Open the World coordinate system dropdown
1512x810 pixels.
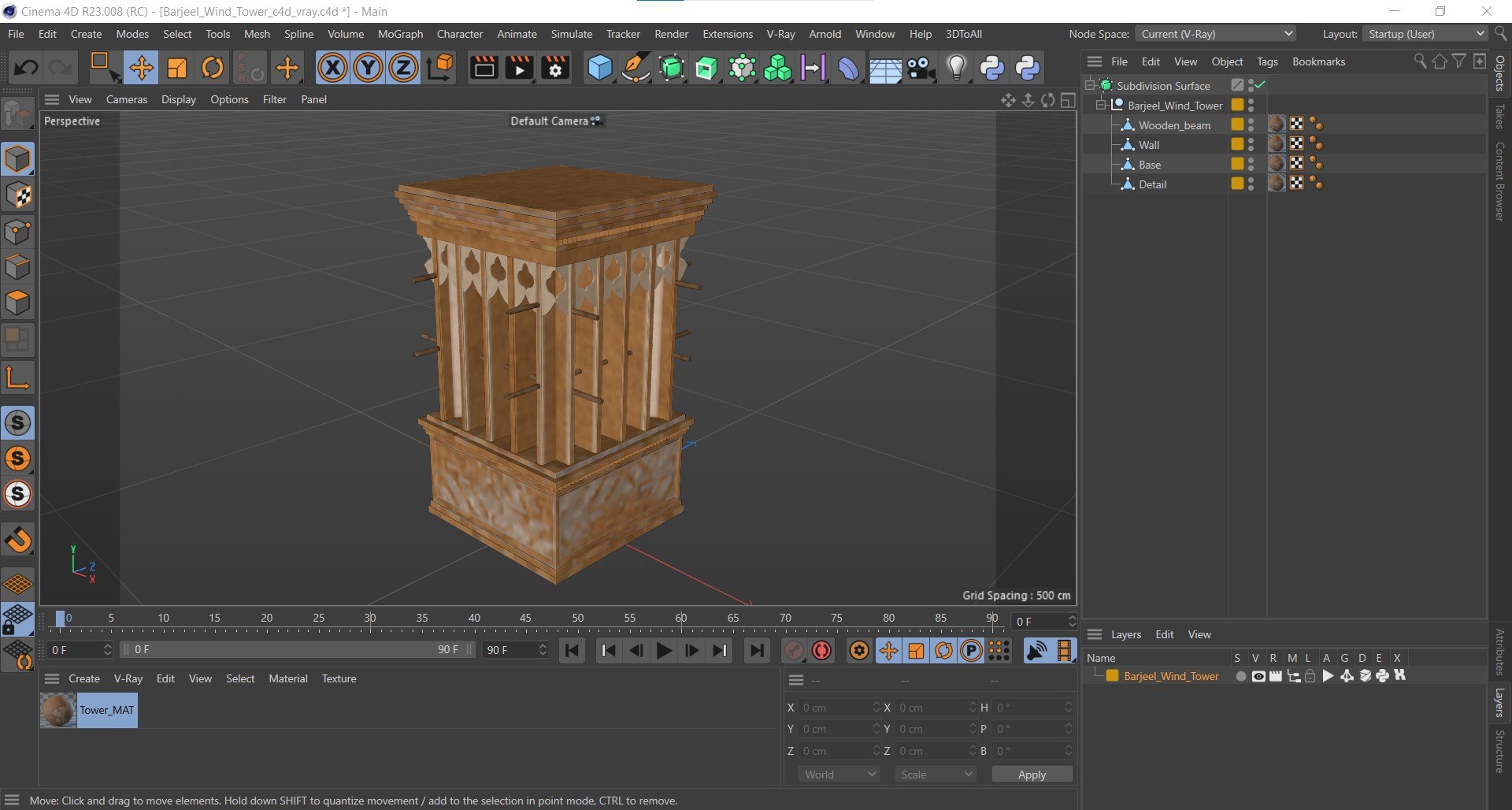[839, 775]
